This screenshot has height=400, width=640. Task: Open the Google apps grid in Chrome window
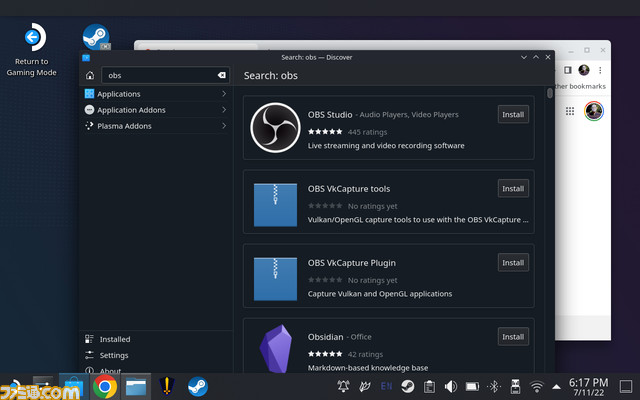point(570,111)
